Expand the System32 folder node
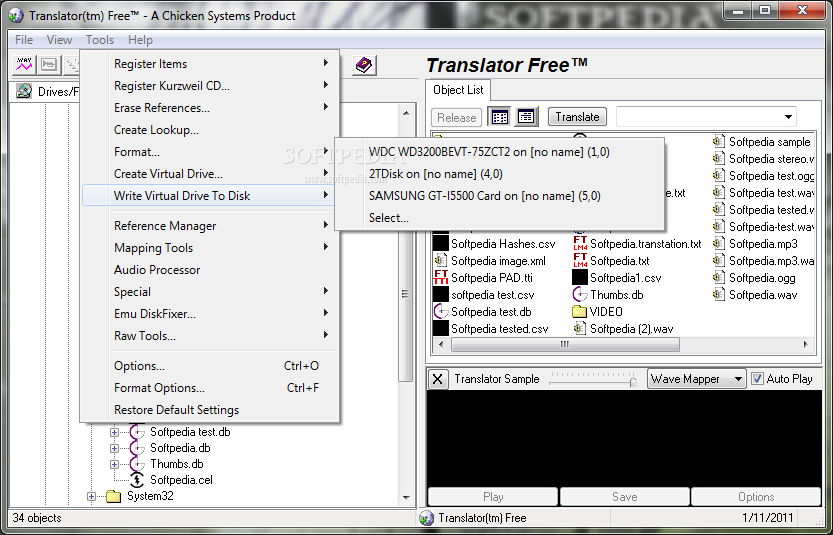The height and width of the screenshot is (535, 833). click(91, 497)
